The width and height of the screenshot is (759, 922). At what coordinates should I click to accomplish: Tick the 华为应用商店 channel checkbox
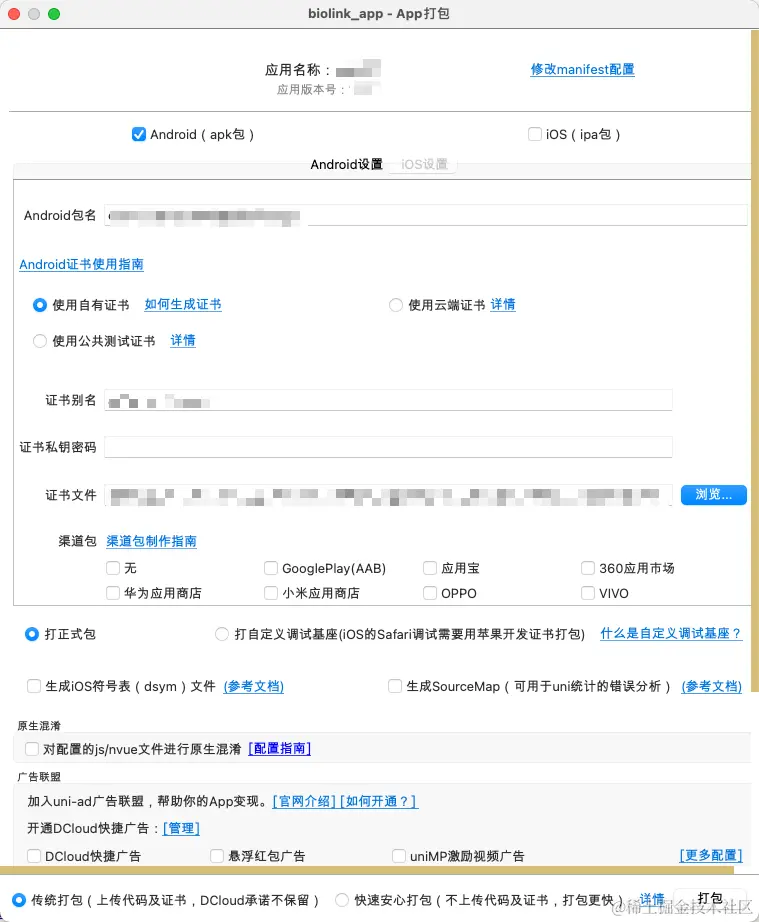point(113,593)
